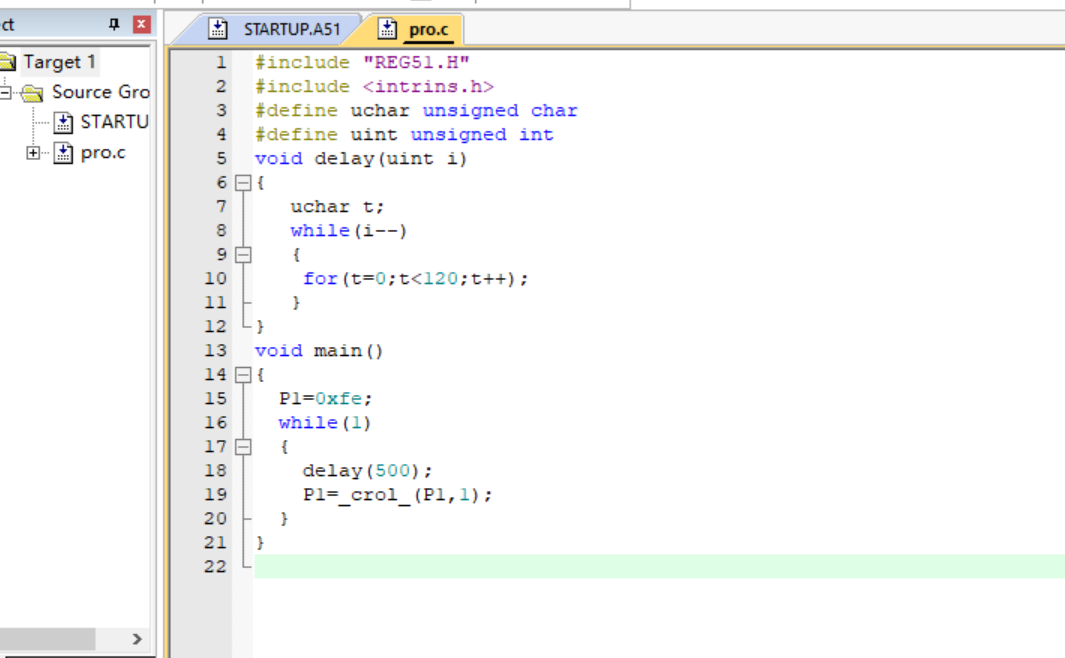Click 'void main()' on line 13
This screenshot has width=1065, height=658.
click(x=319, y=350)
